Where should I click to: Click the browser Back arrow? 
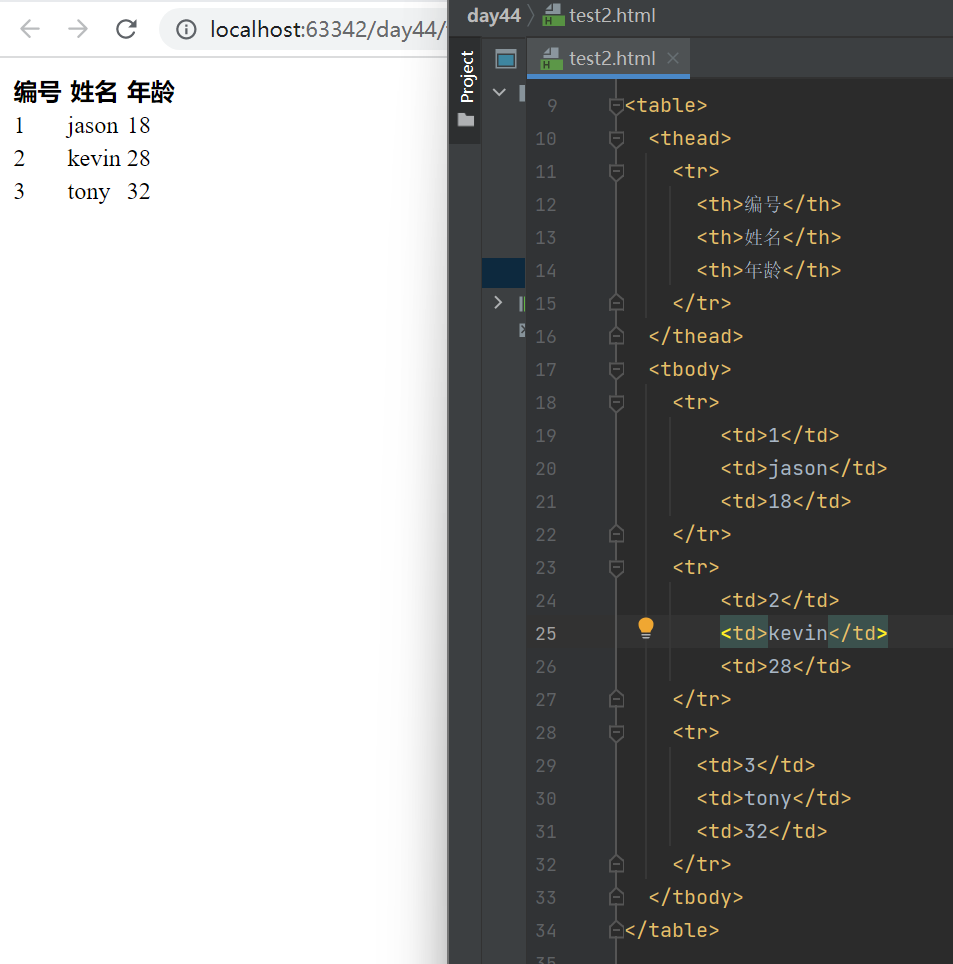click(x=30, y=29)
